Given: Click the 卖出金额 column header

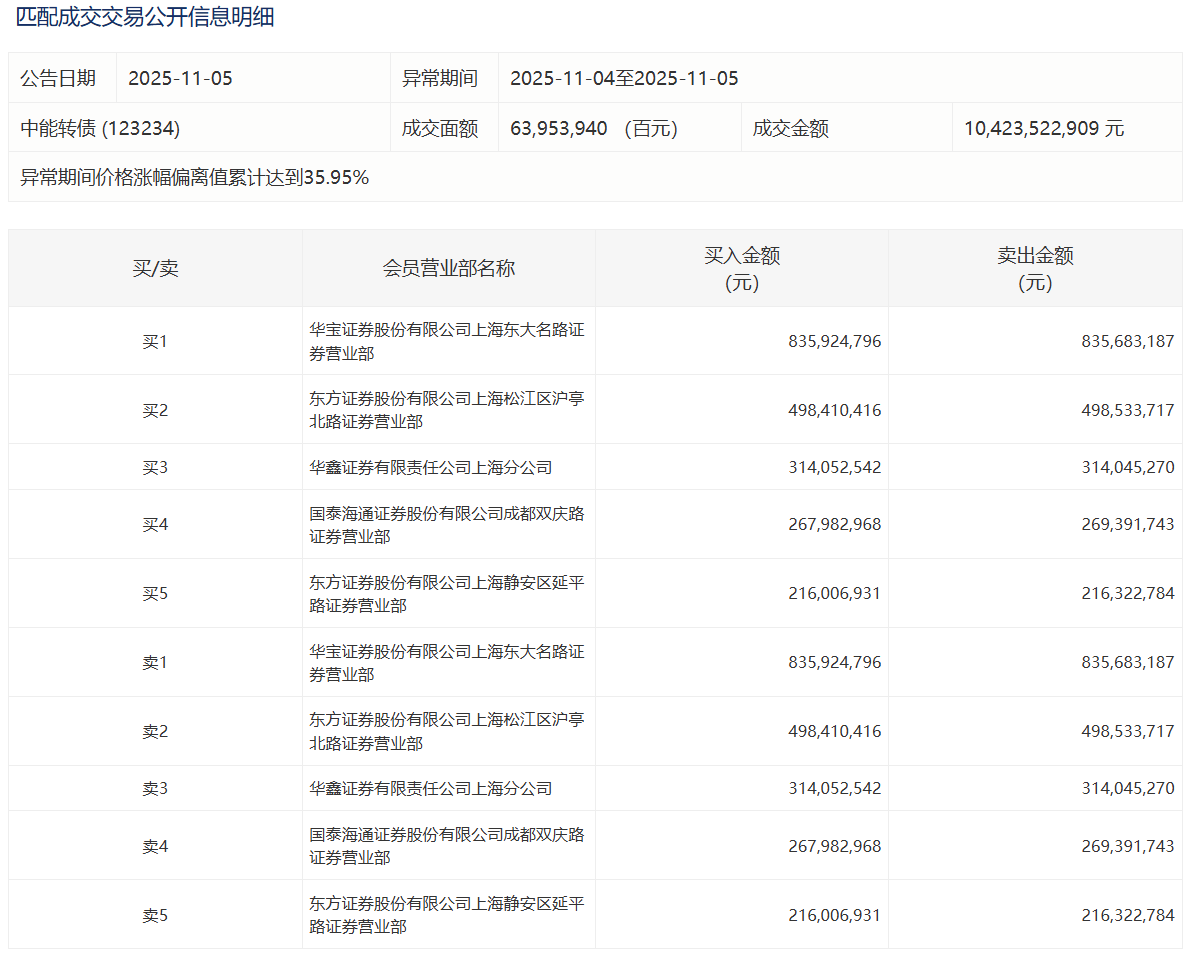Looking at the screenshot, I should point(1035,268).
